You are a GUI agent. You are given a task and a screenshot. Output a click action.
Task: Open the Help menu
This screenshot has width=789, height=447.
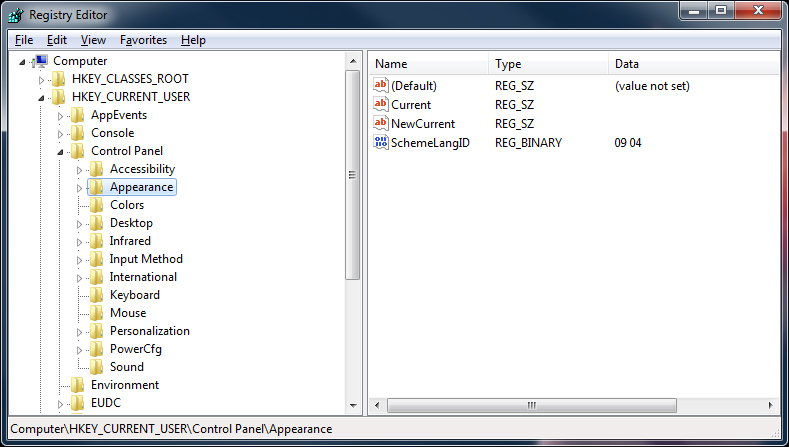pos(193,40)
